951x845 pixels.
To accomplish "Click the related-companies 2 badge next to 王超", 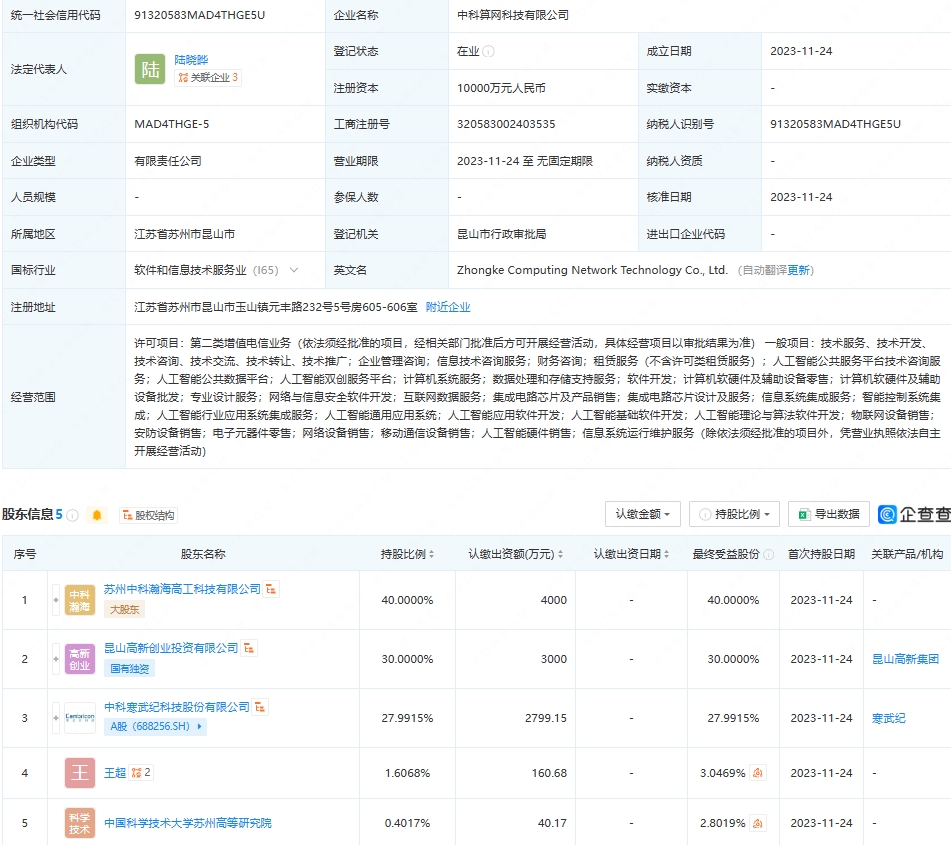I will click(141, 773).
